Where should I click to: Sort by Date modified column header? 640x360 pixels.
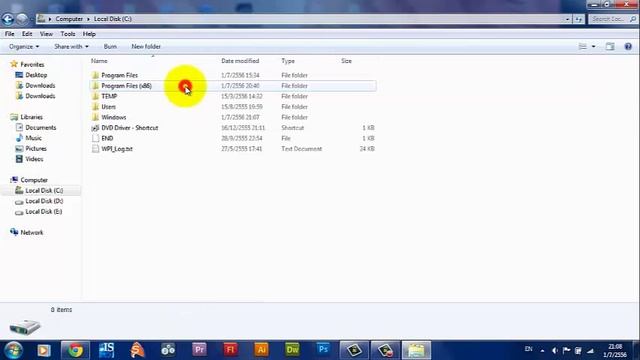tap(240, 61)
